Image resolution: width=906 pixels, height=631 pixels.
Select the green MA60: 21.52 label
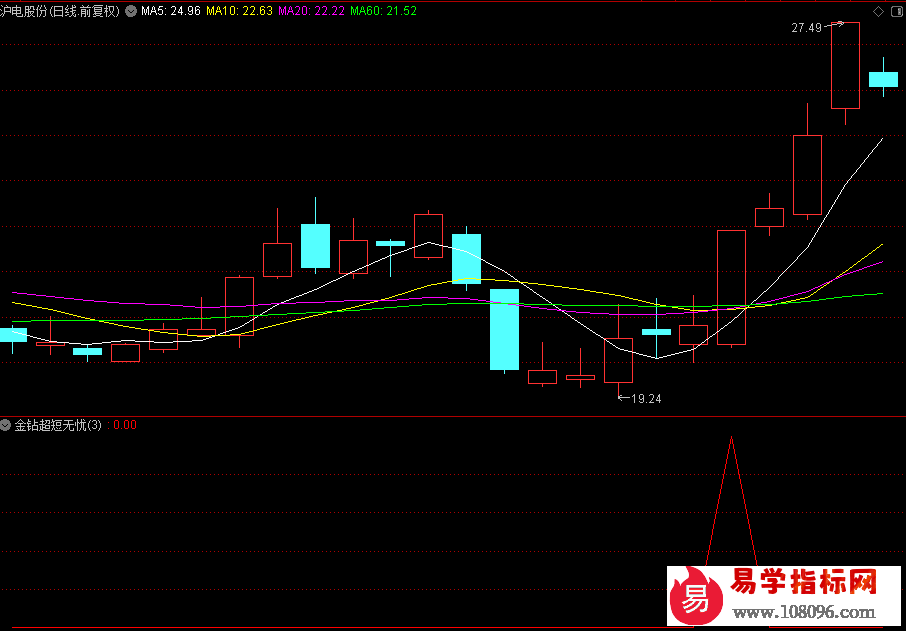point(383,11)
